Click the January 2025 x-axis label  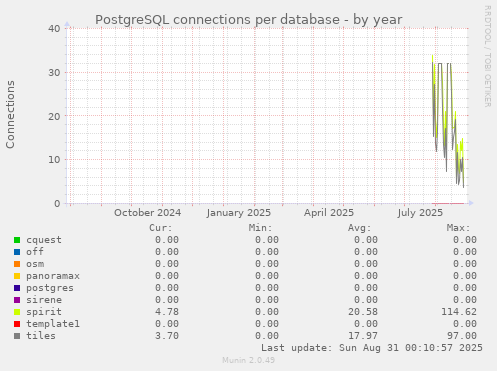click(239, 213)
